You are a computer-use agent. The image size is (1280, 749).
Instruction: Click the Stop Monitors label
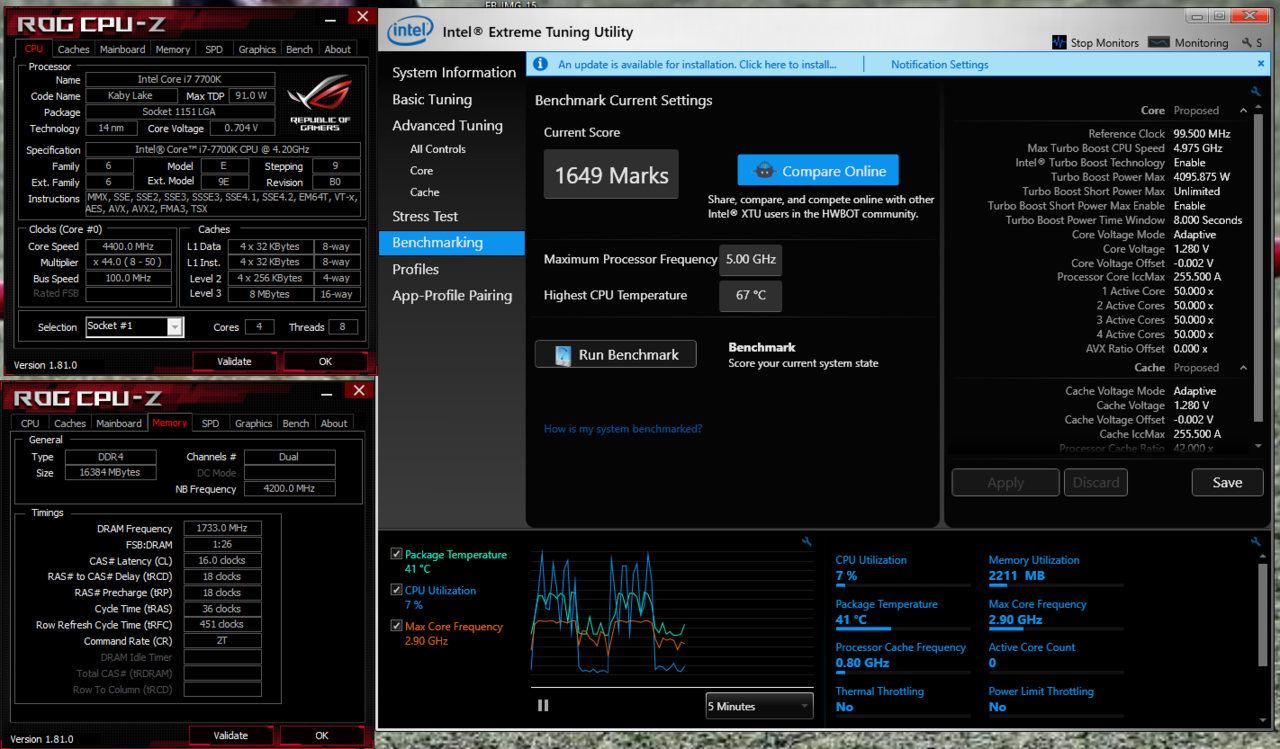point(1105,43)
